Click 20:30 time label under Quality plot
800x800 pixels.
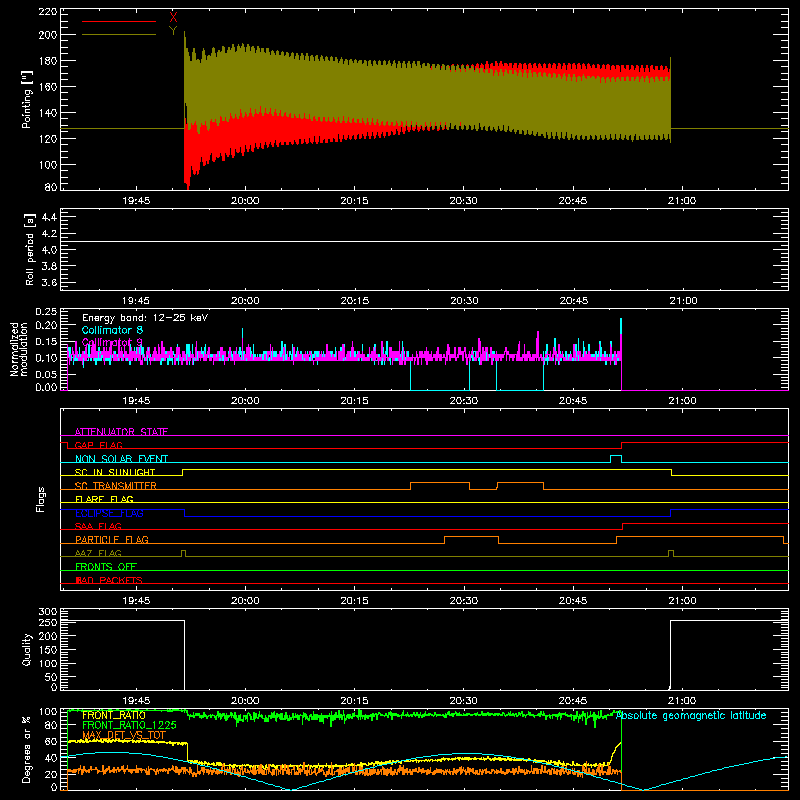[464, 701]
